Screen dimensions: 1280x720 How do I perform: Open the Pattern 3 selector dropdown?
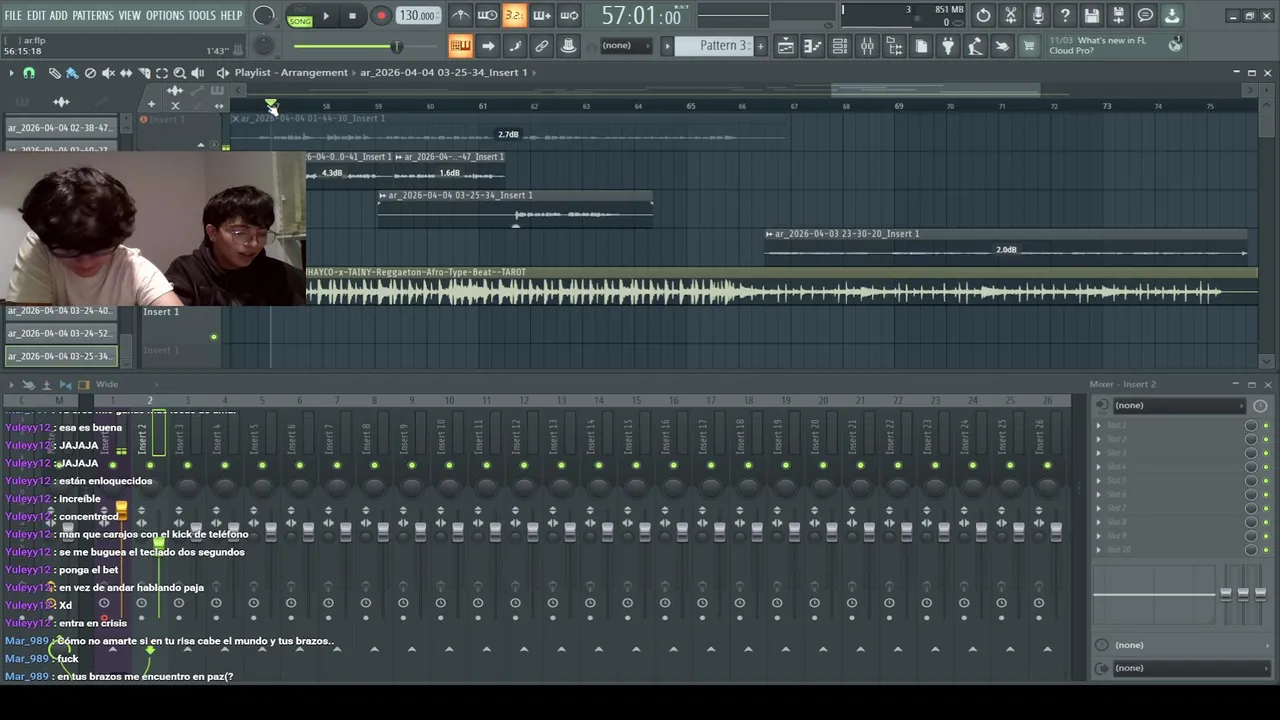pyautogui.click(x=714, y=46)
